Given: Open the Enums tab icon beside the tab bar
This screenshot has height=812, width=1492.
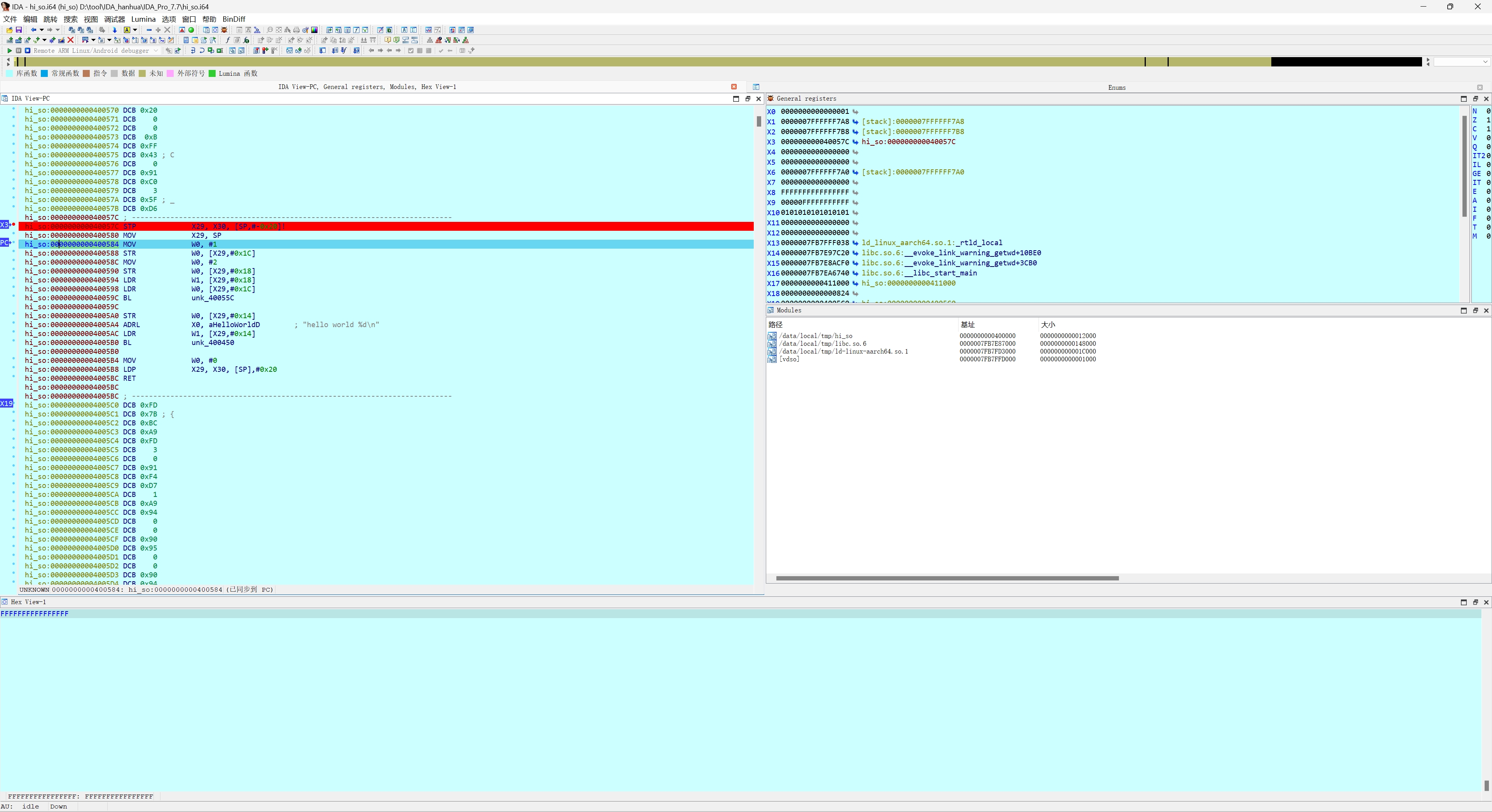Looking at the screenshot, I should click(x=756, y=87).
